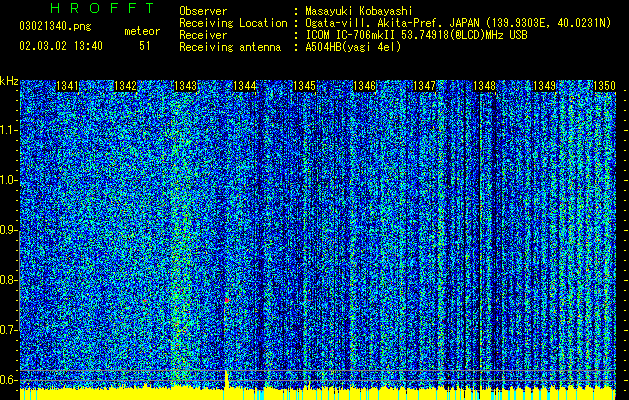This screenshot has width=629, height=400.
Task: Click the 0.9 kHz axis label
Action: point(9,230)
